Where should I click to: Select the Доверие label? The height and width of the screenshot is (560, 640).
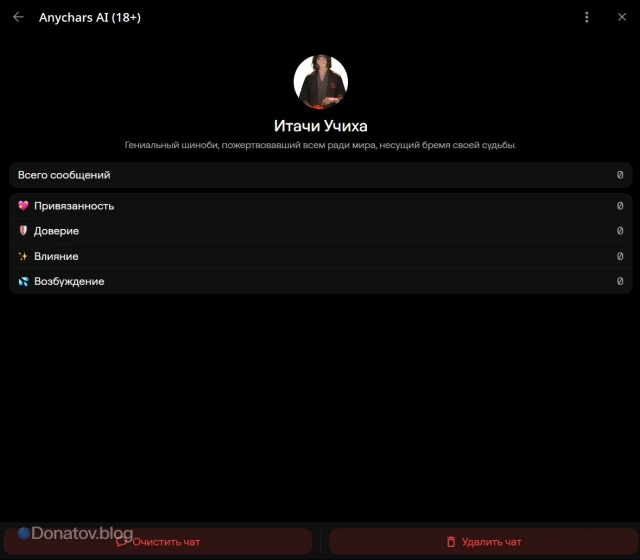(56, 231)
